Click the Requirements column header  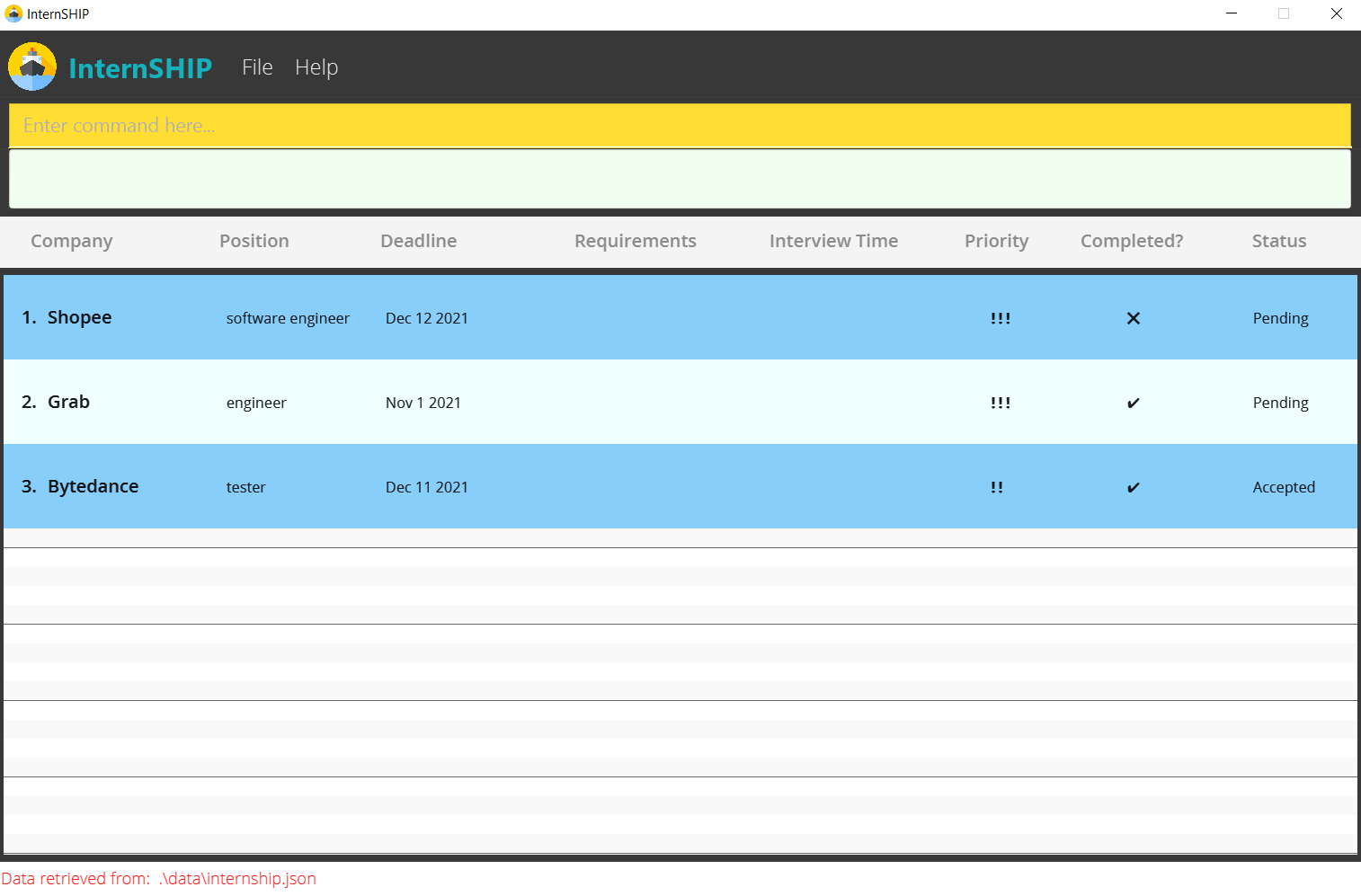(636, 241)
